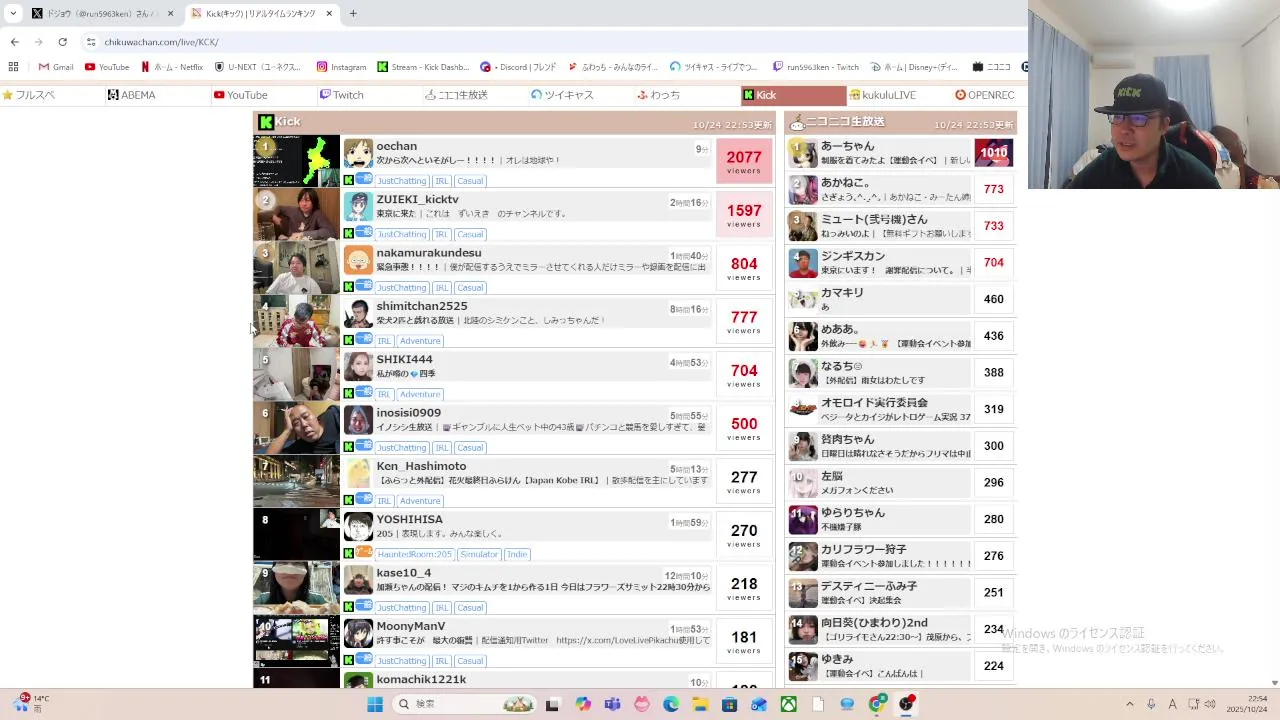Open the rank 6 inosisi0909 stream thumbnail

296,428
